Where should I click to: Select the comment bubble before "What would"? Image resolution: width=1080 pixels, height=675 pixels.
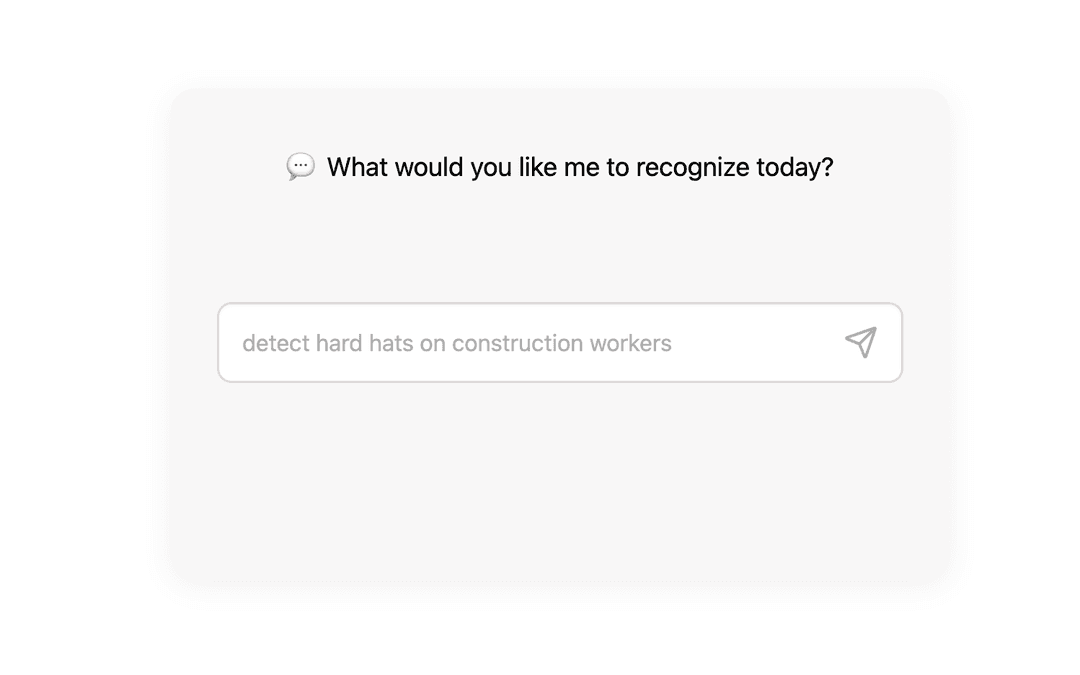coord(300,166)
